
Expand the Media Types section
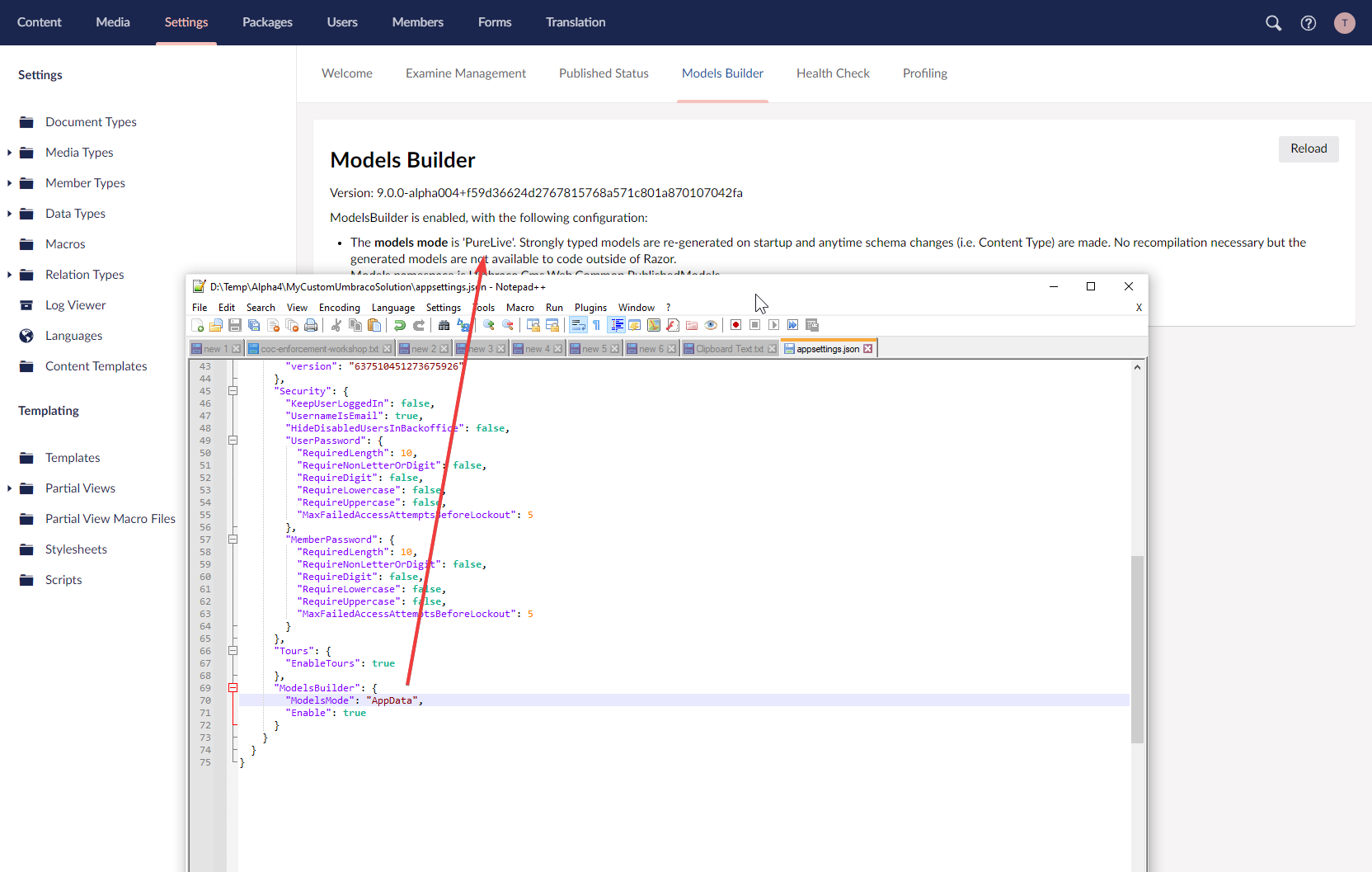coord(9,152)
